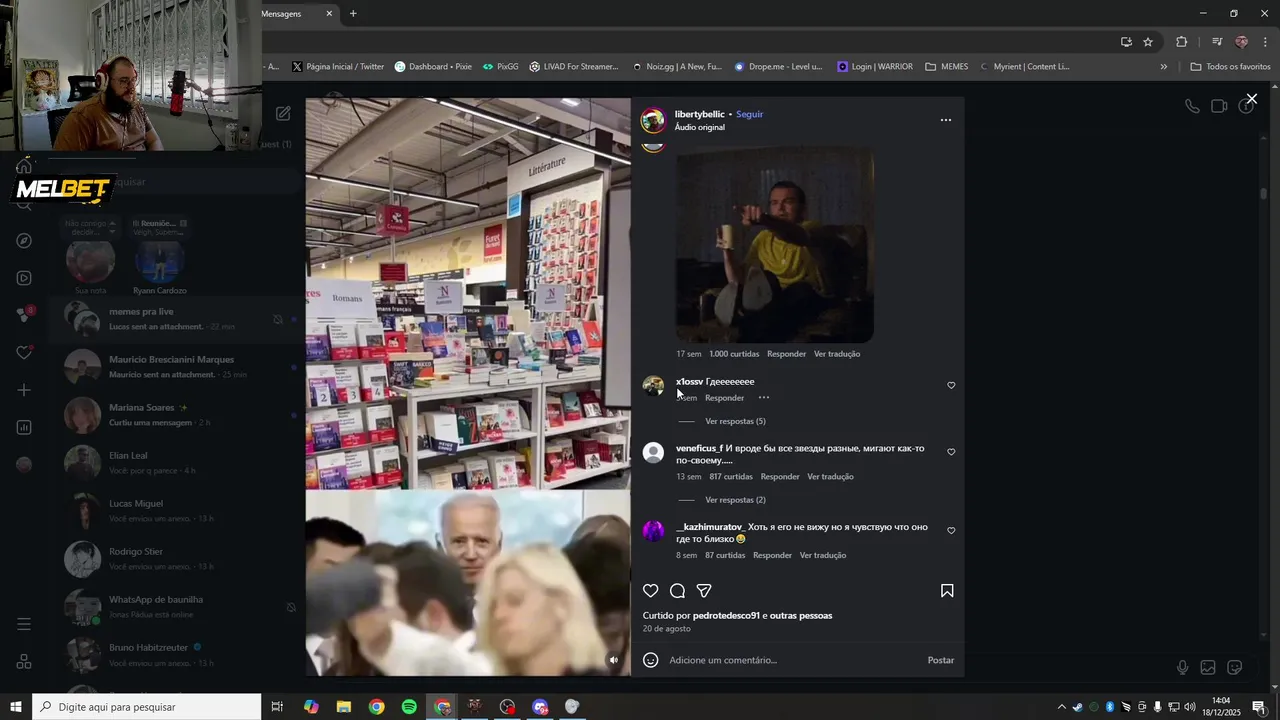Open x1ossv comment's three-dot options

click(764, 398)
